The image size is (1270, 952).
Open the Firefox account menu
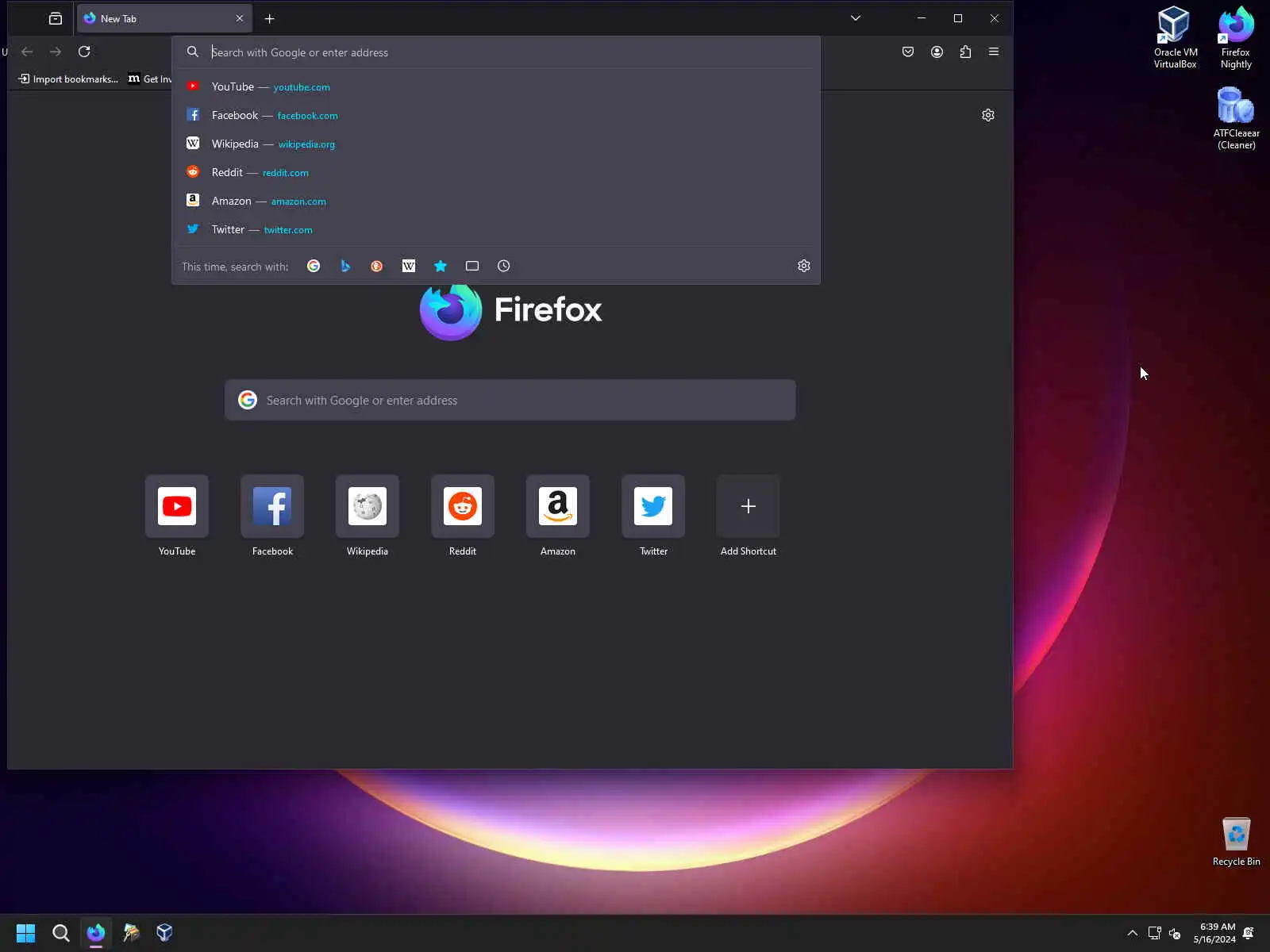[x=937, y=52]
